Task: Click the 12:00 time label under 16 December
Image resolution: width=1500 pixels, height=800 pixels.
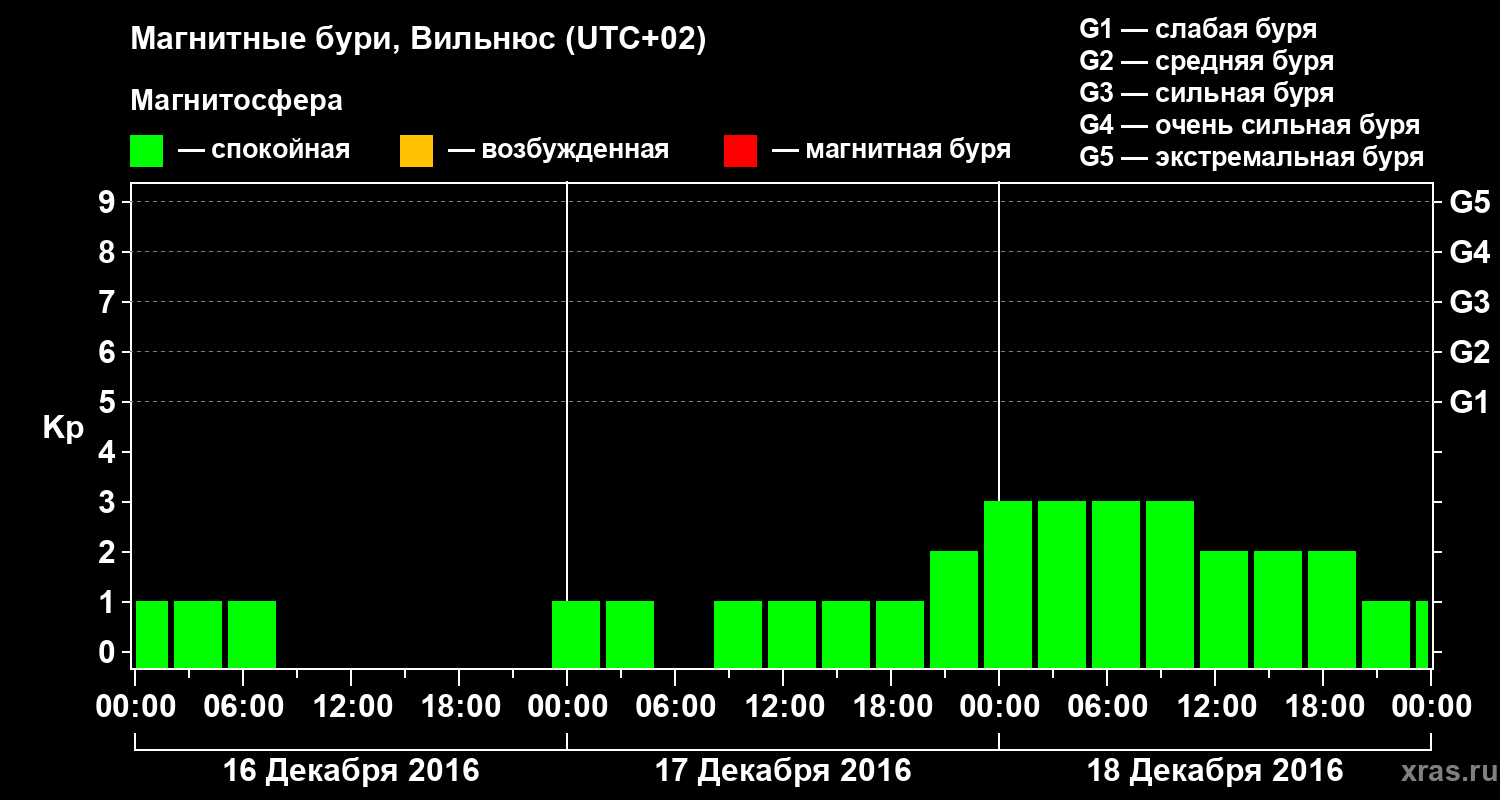Action: pyautogui.click(x=351, y=706)
